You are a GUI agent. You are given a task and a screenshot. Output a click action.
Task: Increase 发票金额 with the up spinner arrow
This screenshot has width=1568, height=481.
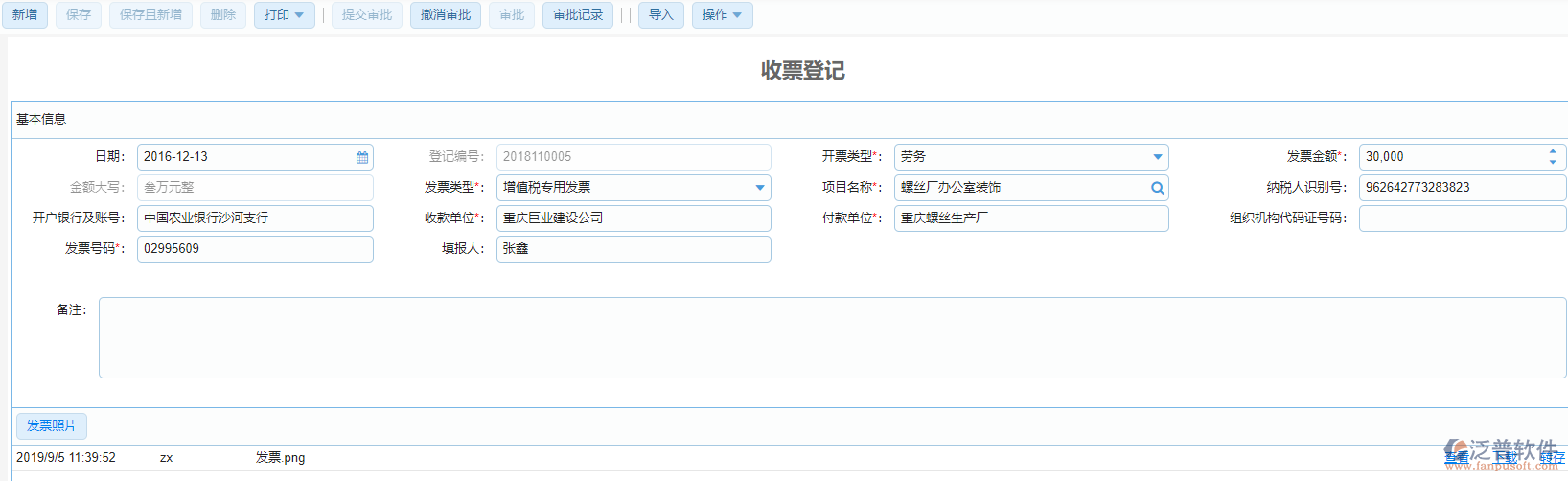click(x=1553, y=151)
